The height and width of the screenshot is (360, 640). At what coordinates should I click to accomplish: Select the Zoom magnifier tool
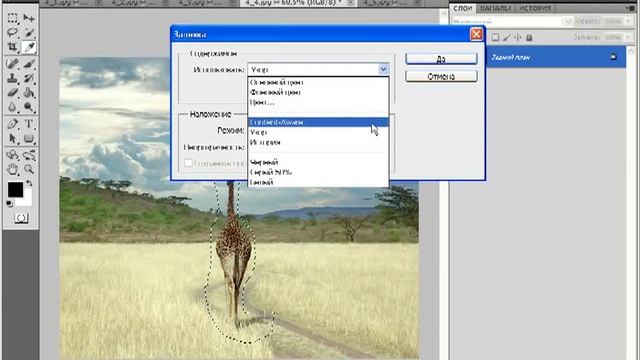coord(29,169)
